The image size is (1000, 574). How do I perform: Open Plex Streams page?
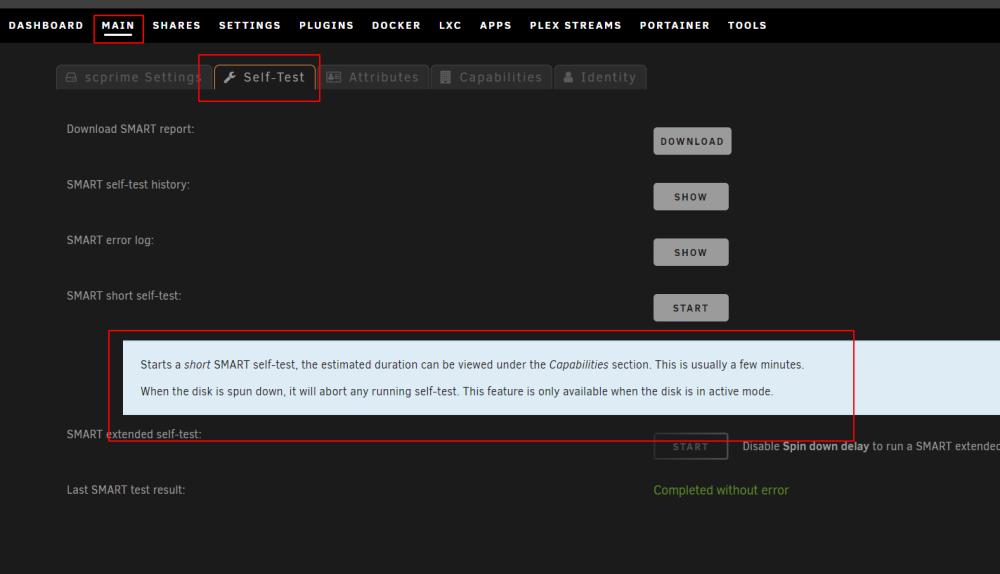pos(575,26)
